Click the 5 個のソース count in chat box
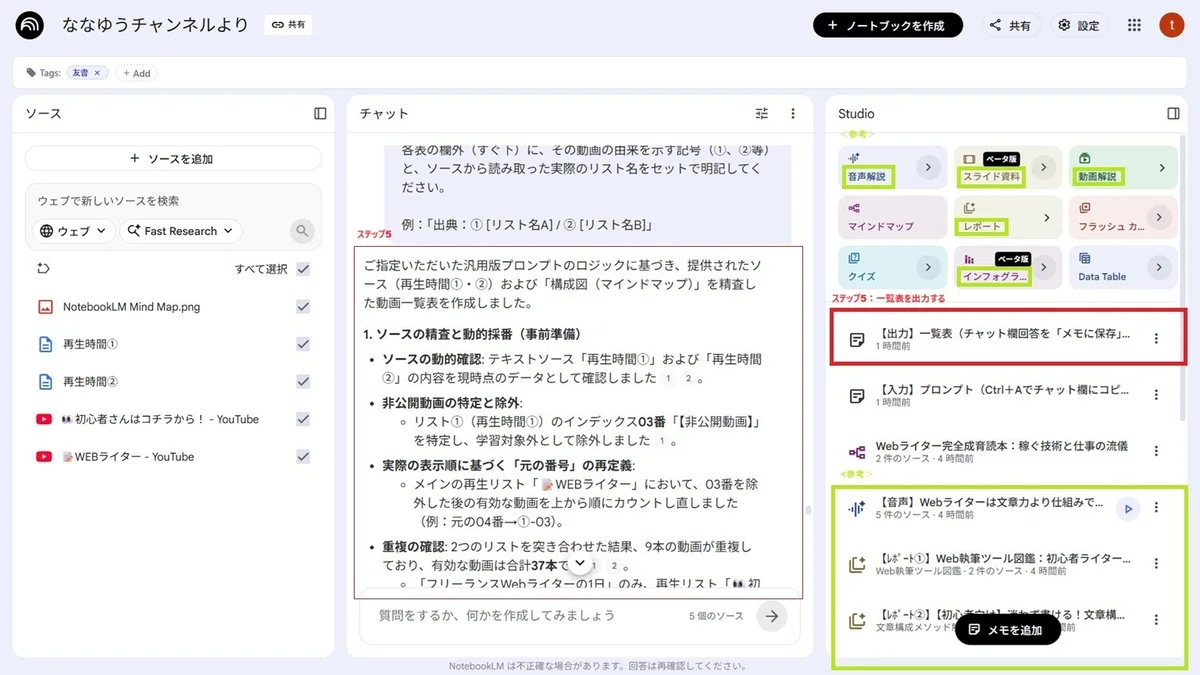Screen dimensions: 1200x675 [716, 616]
